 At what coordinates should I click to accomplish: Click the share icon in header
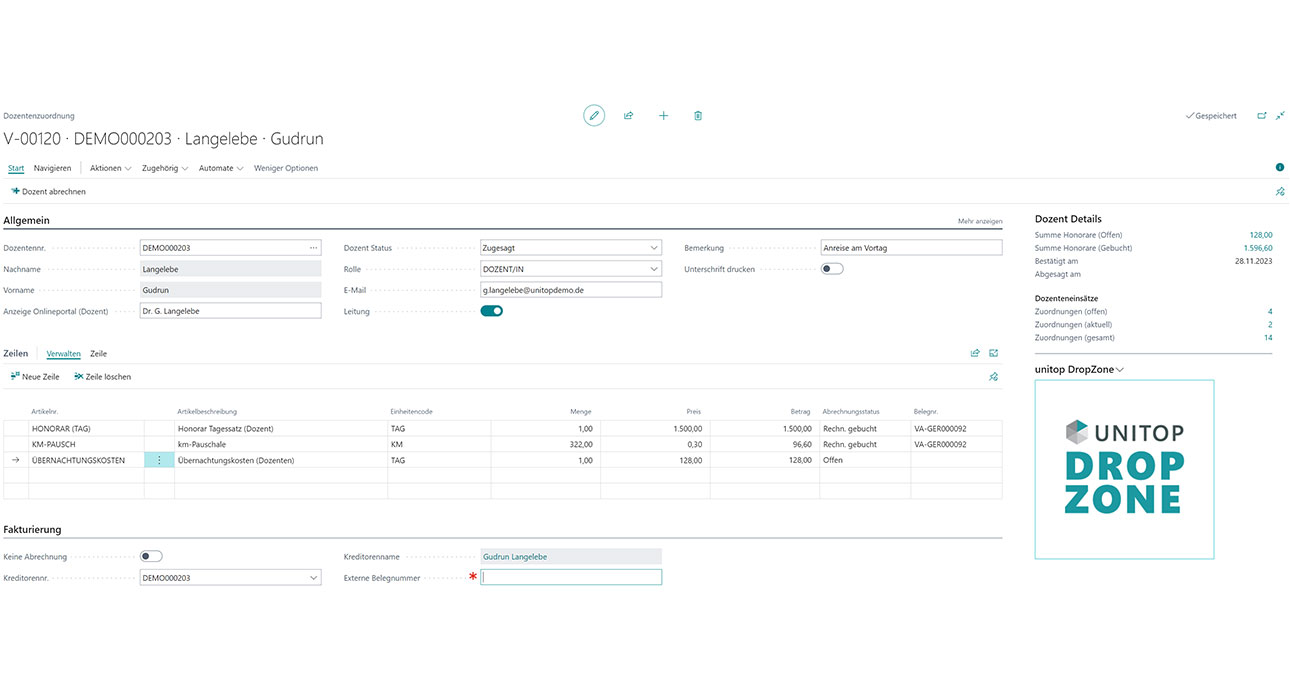(629, 116)
